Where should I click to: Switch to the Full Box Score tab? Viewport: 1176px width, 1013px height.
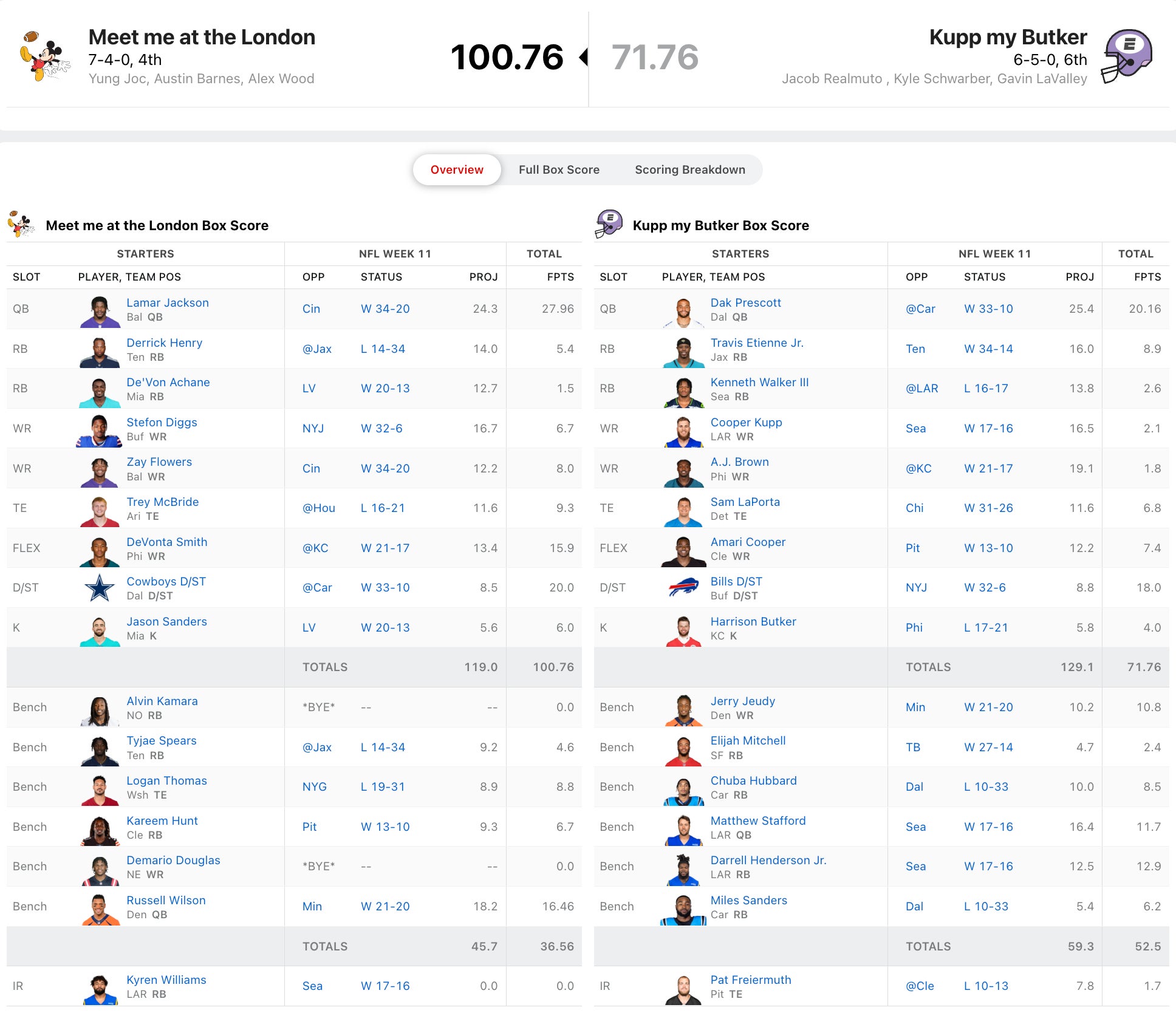559,170
